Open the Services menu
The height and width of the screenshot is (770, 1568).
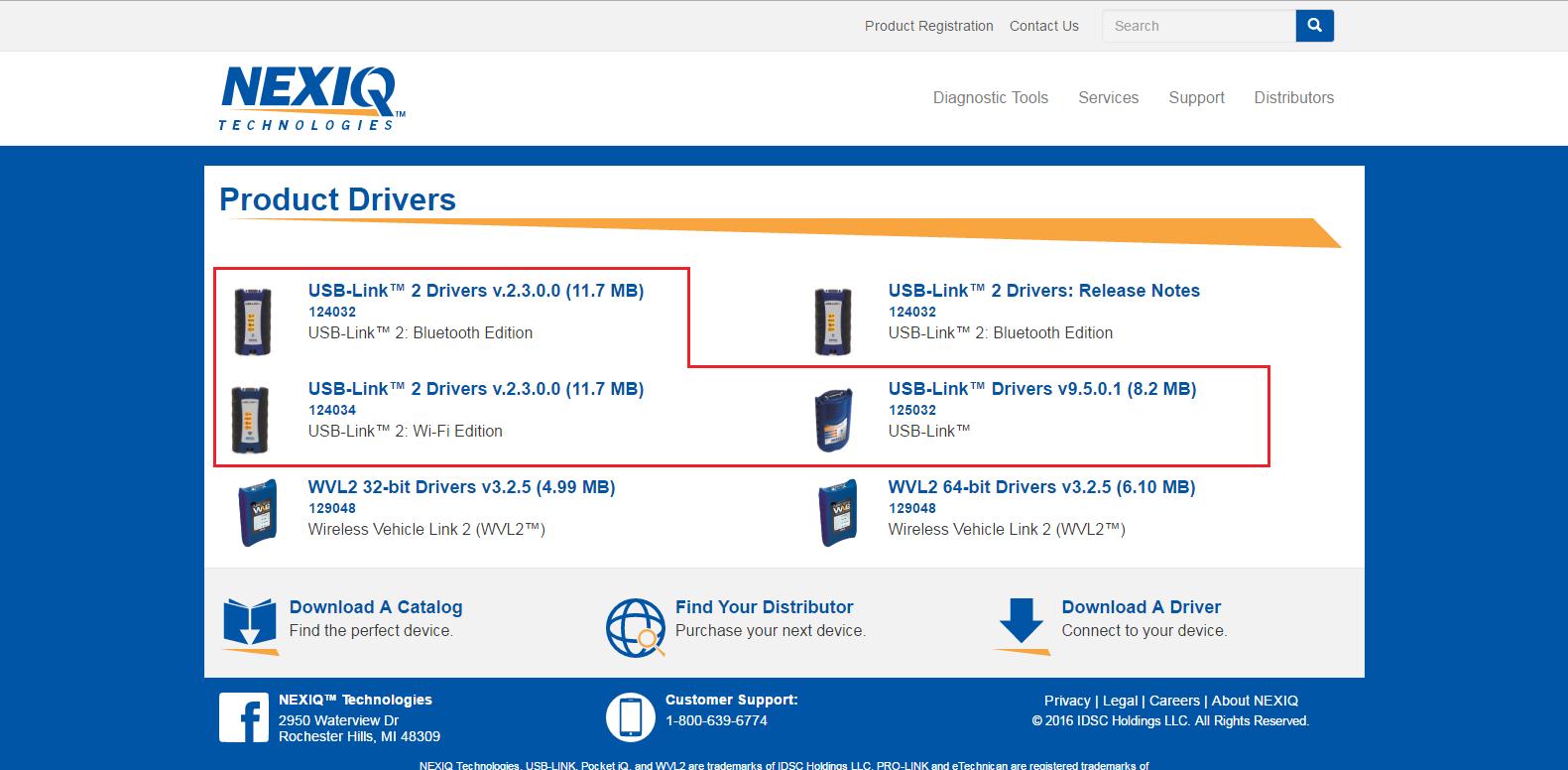1108,97
